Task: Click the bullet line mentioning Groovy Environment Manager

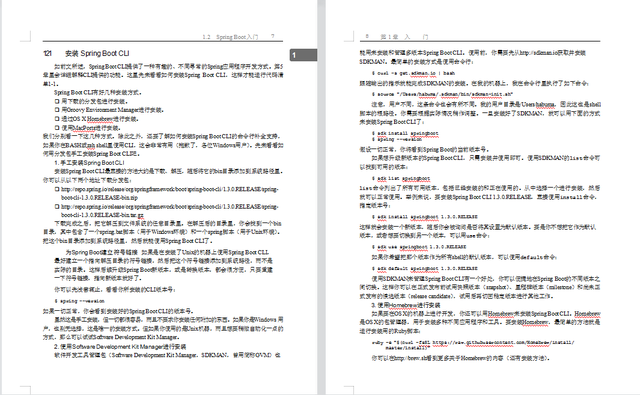Action: pos(109,110)
